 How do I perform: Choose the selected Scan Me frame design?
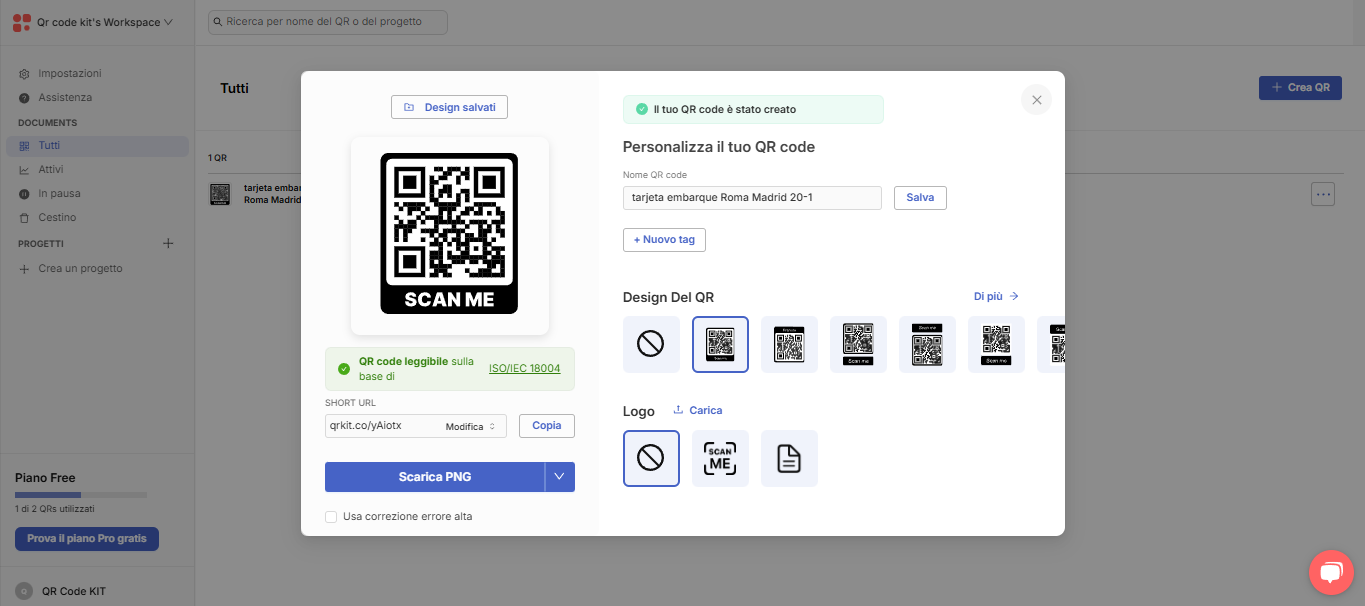click(x=720, y=344)
